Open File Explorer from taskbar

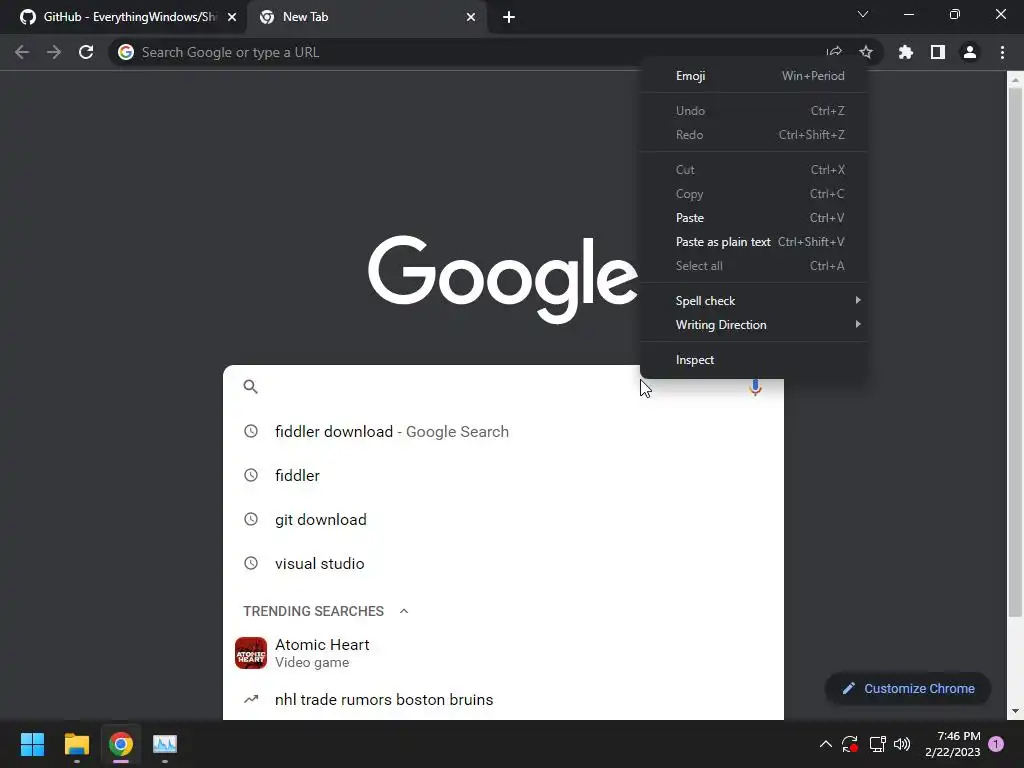click(x=76, y=744)
